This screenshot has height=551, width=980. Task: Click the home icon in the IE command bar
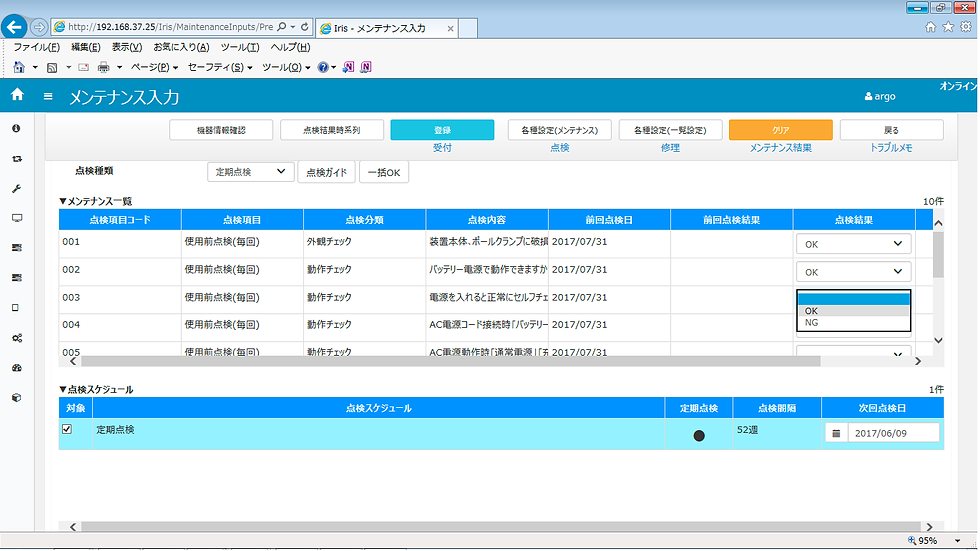coord(19,67)
